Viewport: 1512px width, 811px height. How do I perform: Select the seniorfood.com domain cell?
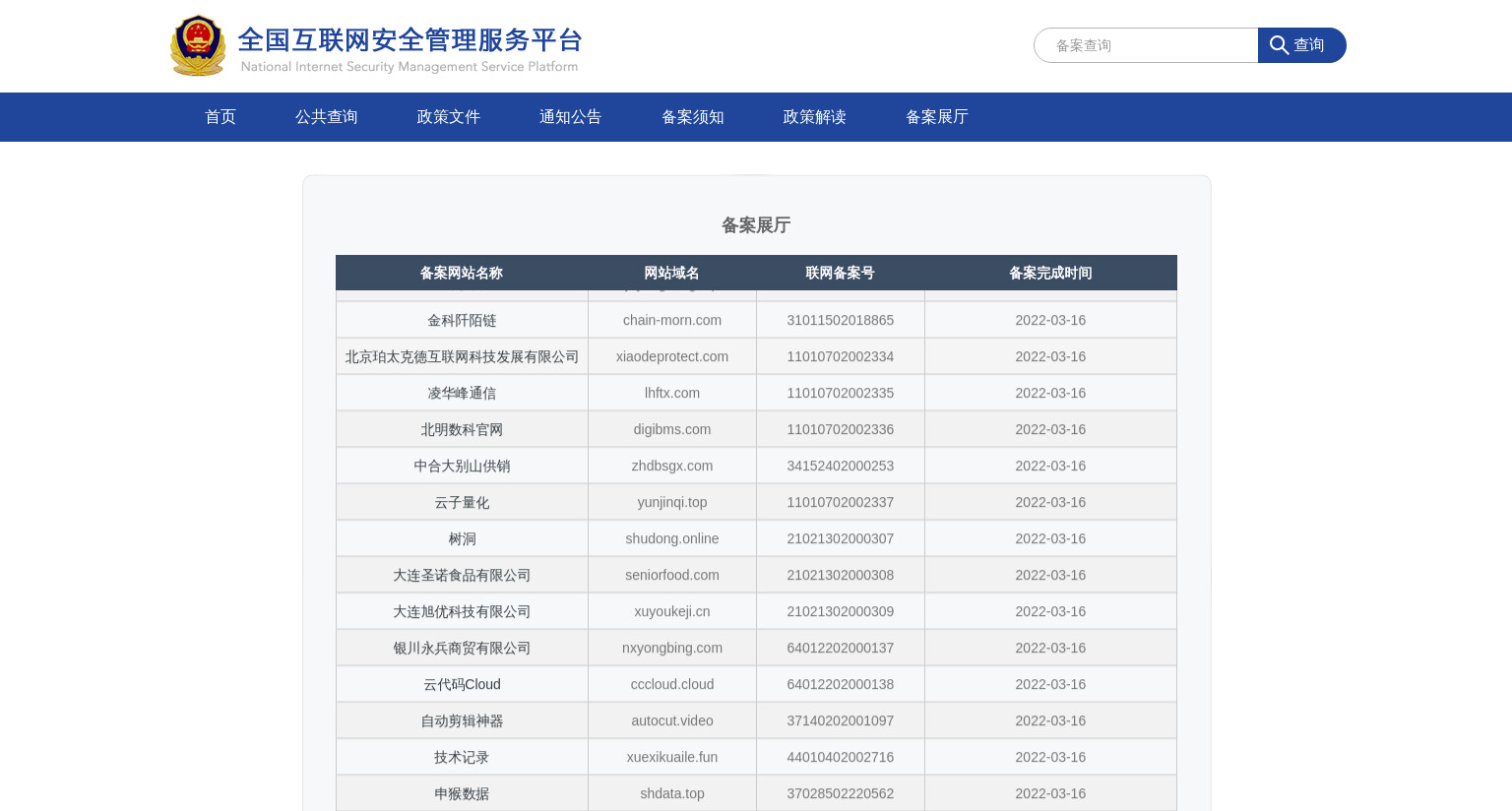(672, 575)
